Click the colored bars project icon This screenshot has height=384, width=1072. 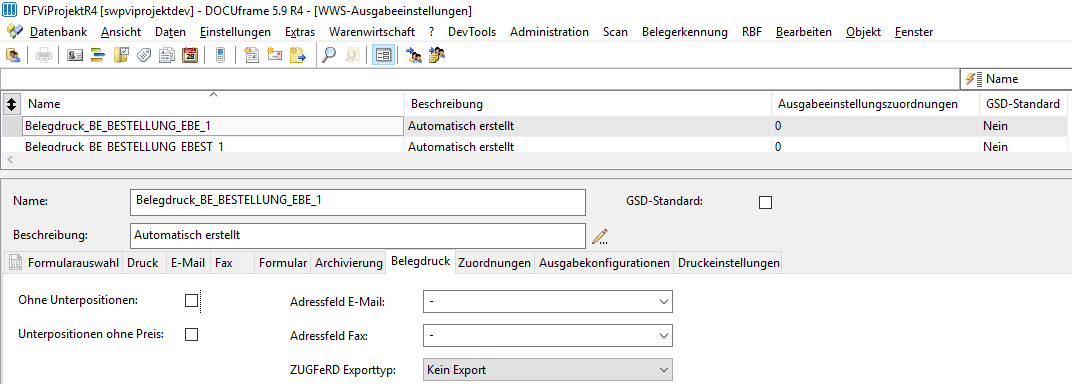click(97, 55)
